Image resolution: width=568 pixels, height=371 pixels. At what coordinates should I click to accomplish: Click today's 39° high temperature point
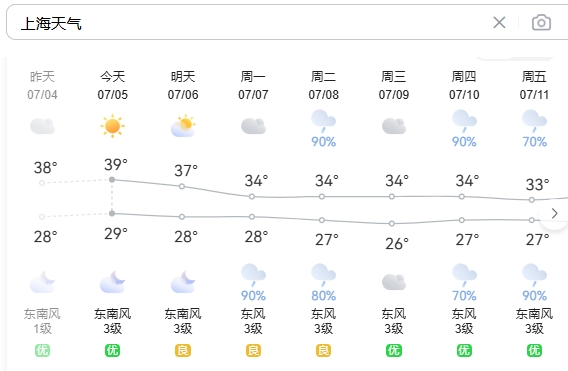(112, 180)
